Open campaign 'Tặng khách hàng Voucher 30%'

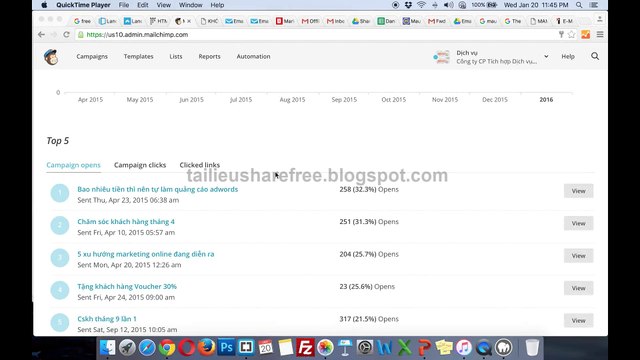[127, 287]
